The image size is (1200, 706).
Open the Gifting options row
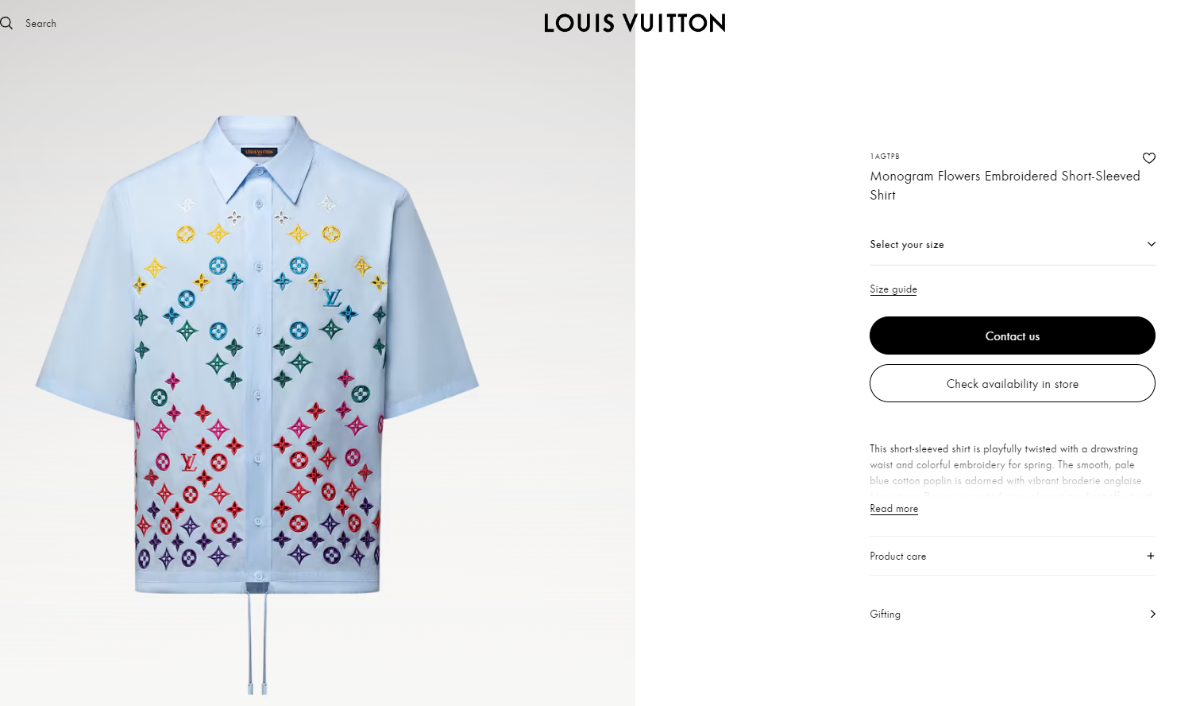pyautogui.click(x=1012, y=614)
